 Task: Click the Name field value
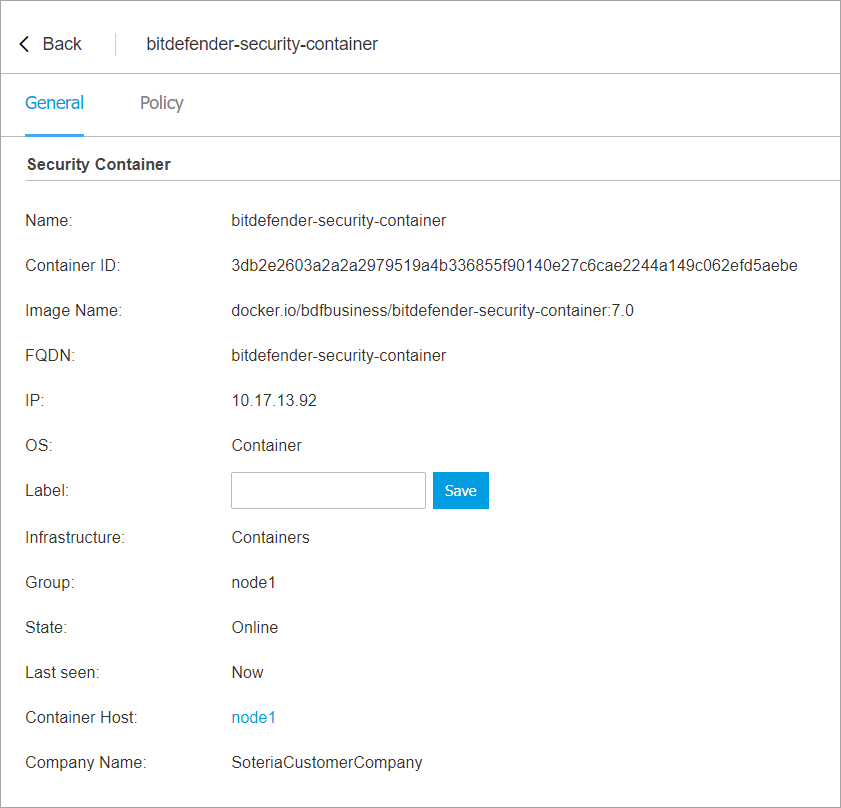click(x=338, y=220)
